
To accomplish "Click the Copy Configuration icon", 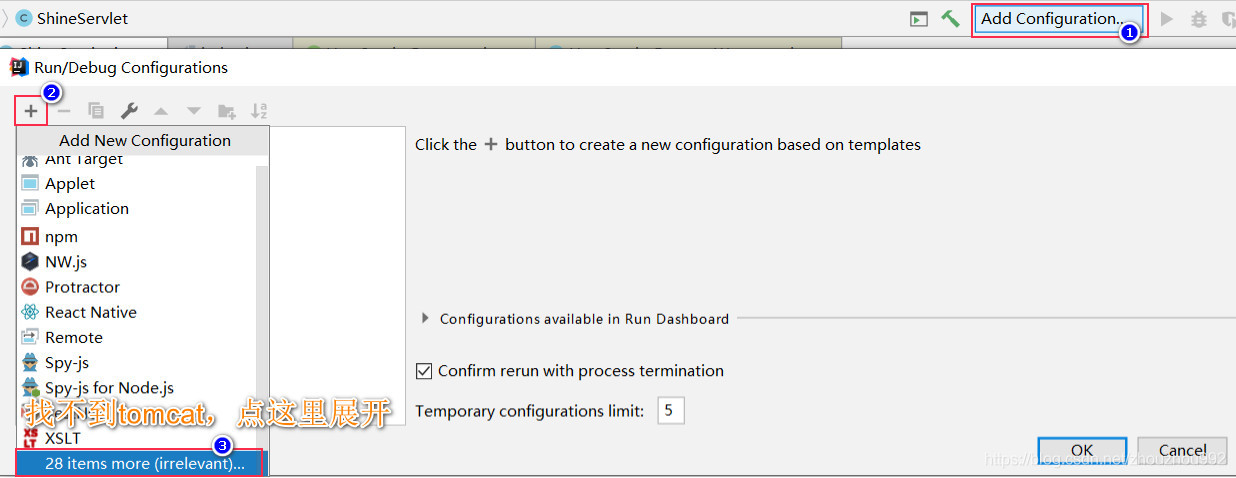I will click(96, 111).
